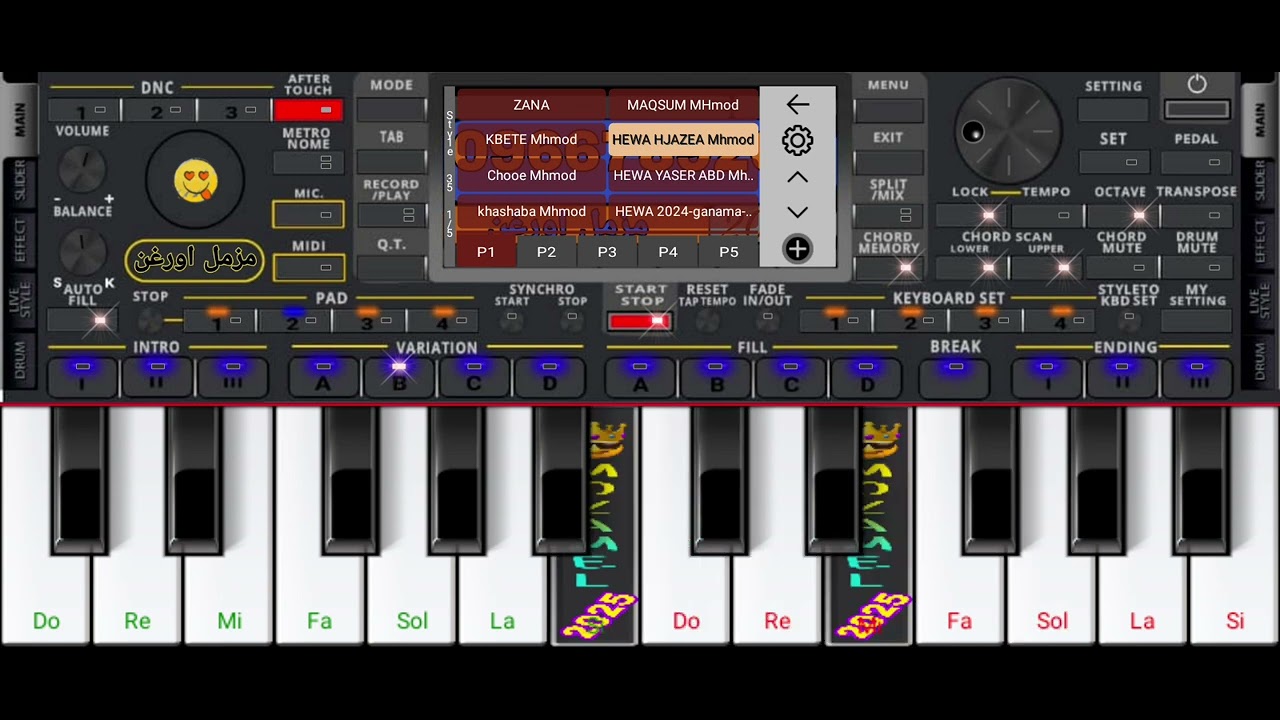
Task: Toggle the Transpose button
Action: [1197, 215]
